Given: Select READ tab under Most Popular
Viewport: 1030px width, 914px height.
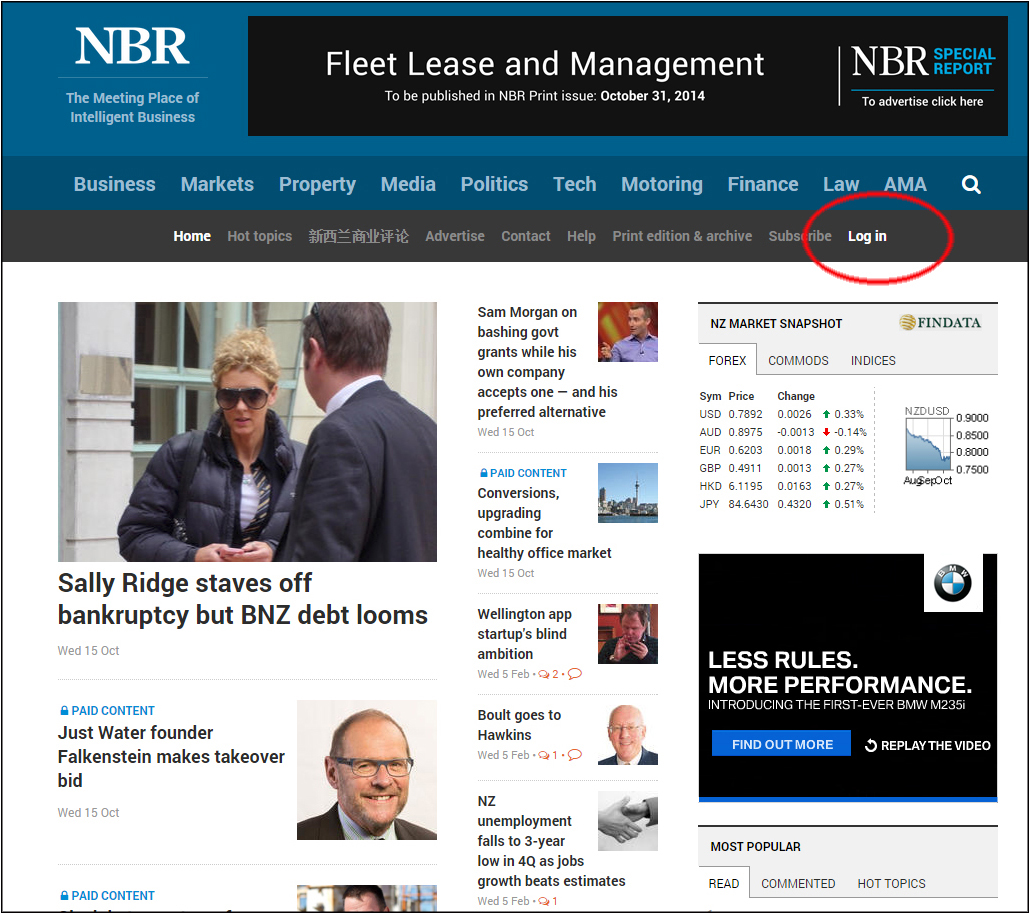Looking at the screenshot, I should tap(724, 884).
